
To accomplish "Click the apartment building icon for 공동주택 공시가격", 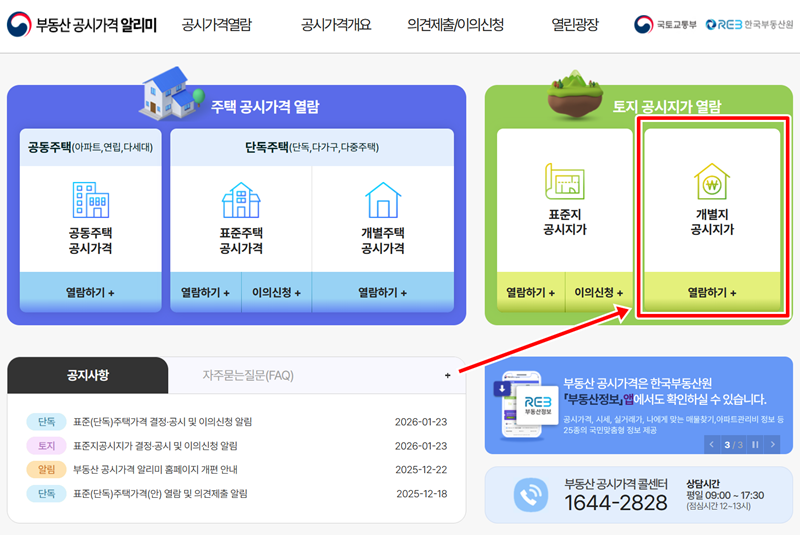I will point(91,200).
